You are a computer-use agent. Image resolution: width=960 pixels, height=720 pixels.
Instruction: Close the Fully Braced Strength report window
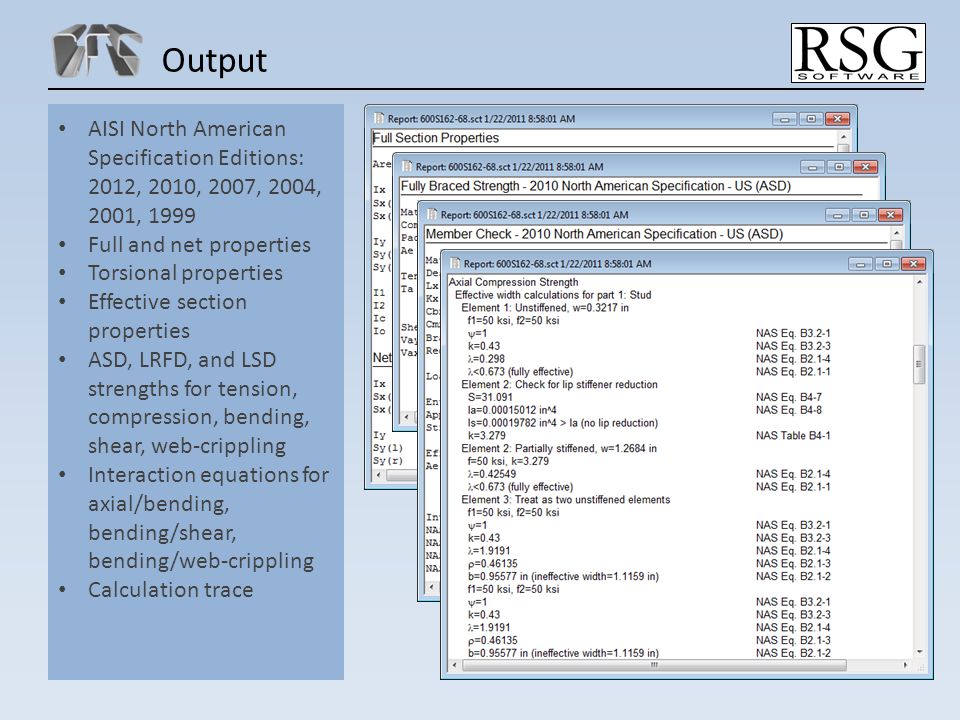click(x=865, y=167)
